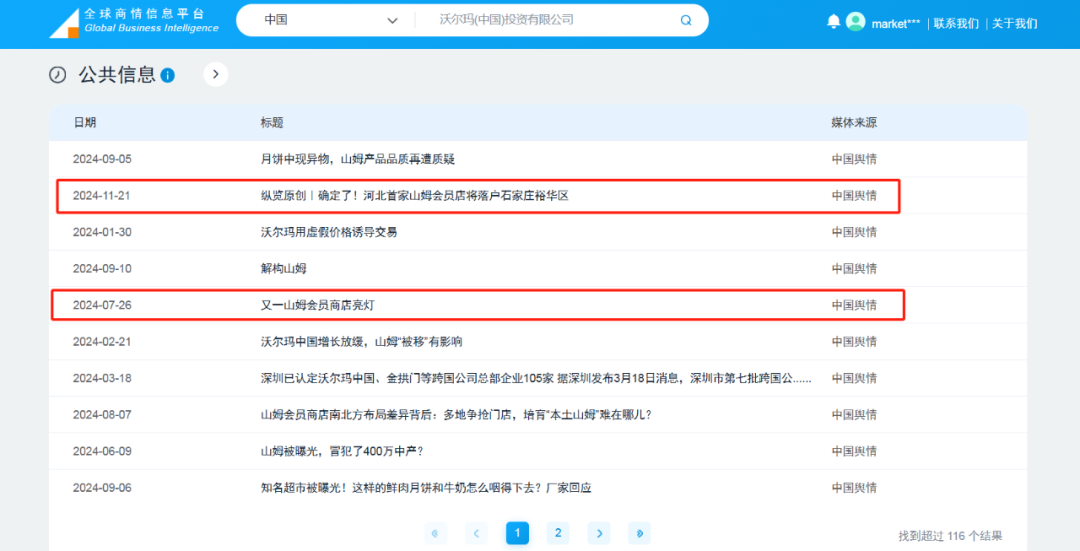1080x551 pixels.
Task: Click the search magnifier icon
Action: pos(685,21)
